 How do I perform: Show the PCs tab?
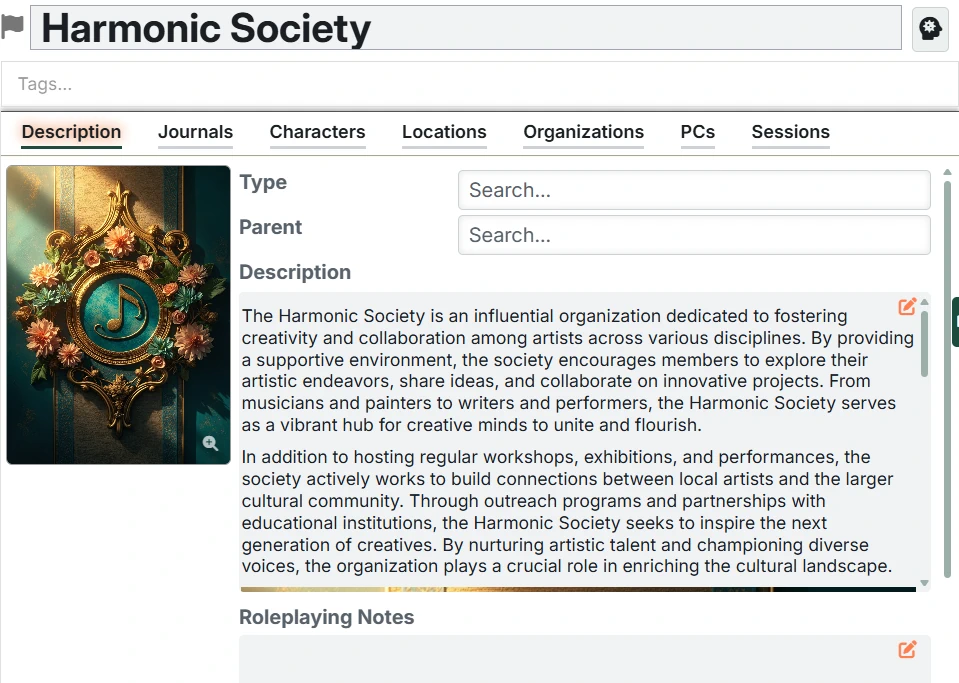(698, 132)
